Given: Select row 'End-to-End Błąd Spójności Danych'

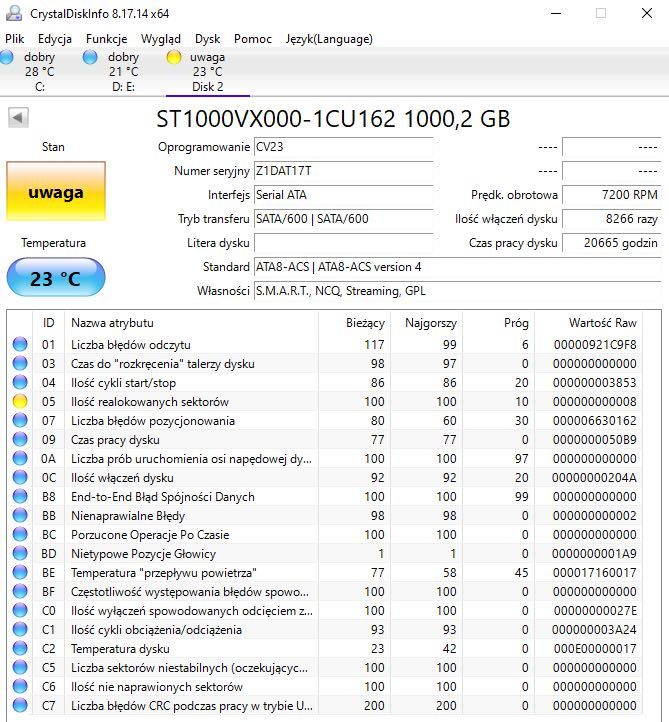Looking at the screenshot, I should pos(325,496).
